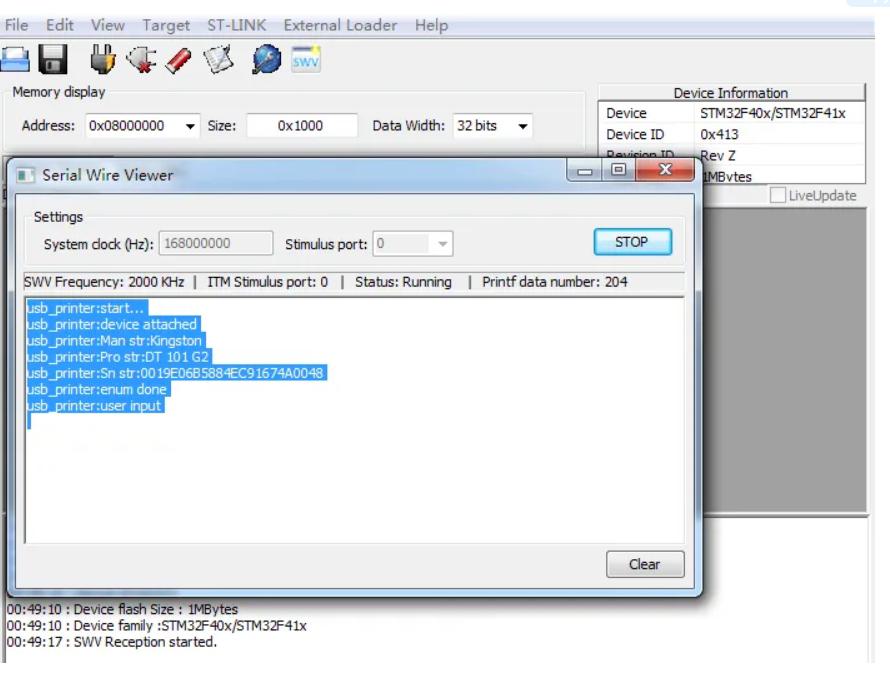
Task: Click 'SWV Frequency: 2000 KHz' status text
Action: 104,282
